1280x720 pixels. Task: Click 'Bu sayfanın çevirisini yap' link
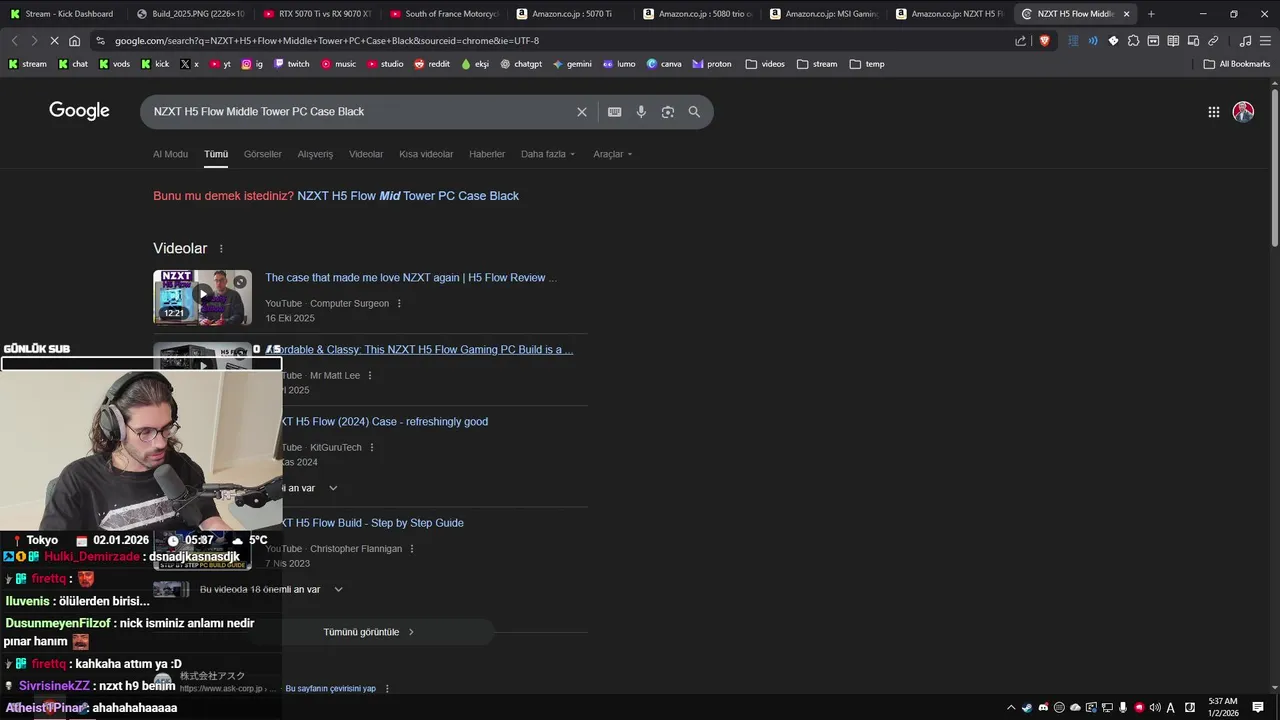[331, 689]
